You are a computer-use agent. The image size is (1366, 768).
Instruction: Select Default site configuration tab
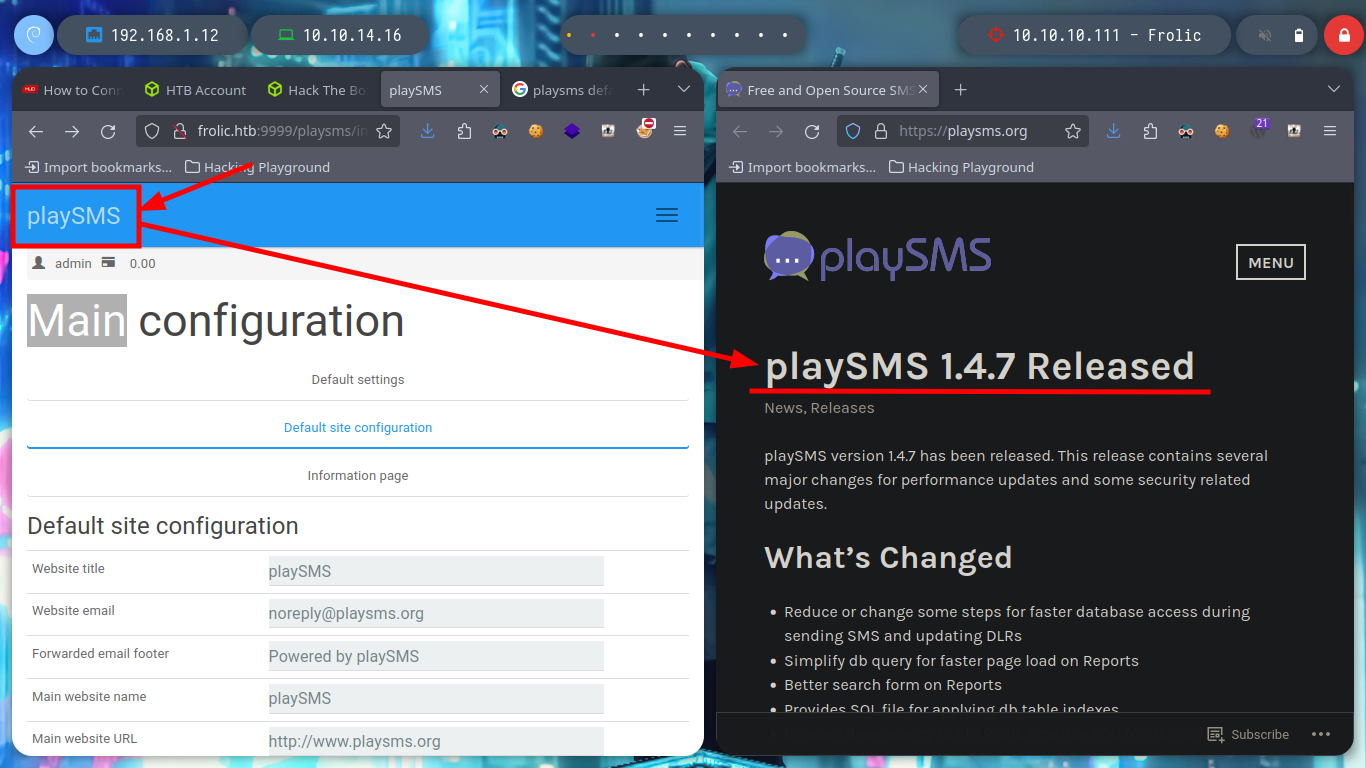[358, 427]
